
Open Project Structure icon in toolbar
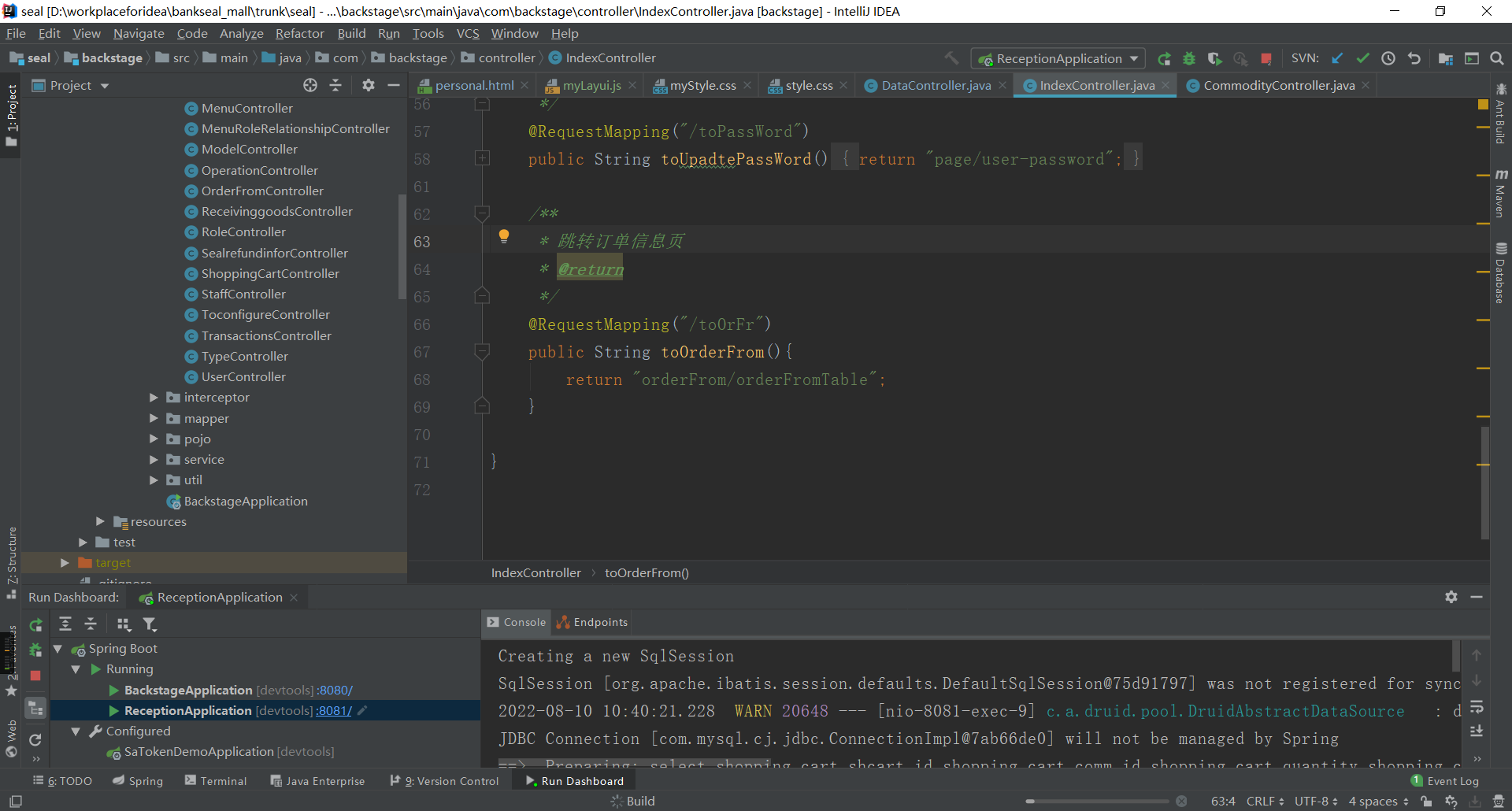tap(1446, 58)
